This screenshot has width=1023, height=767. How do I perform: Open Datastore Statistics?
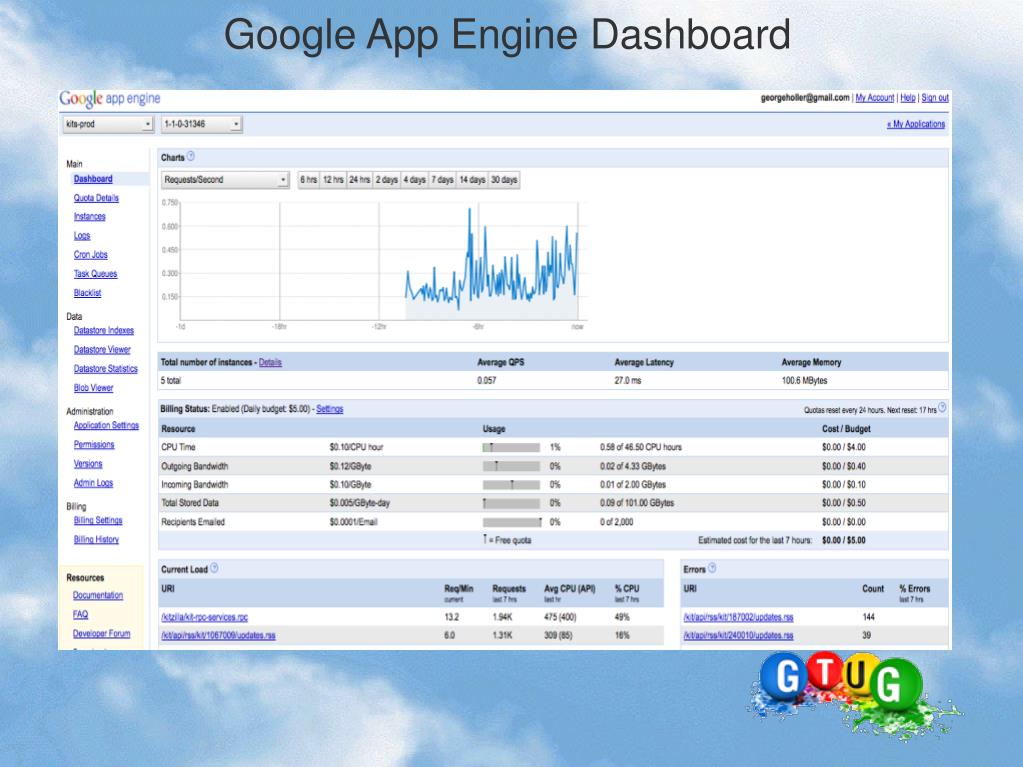106,368
